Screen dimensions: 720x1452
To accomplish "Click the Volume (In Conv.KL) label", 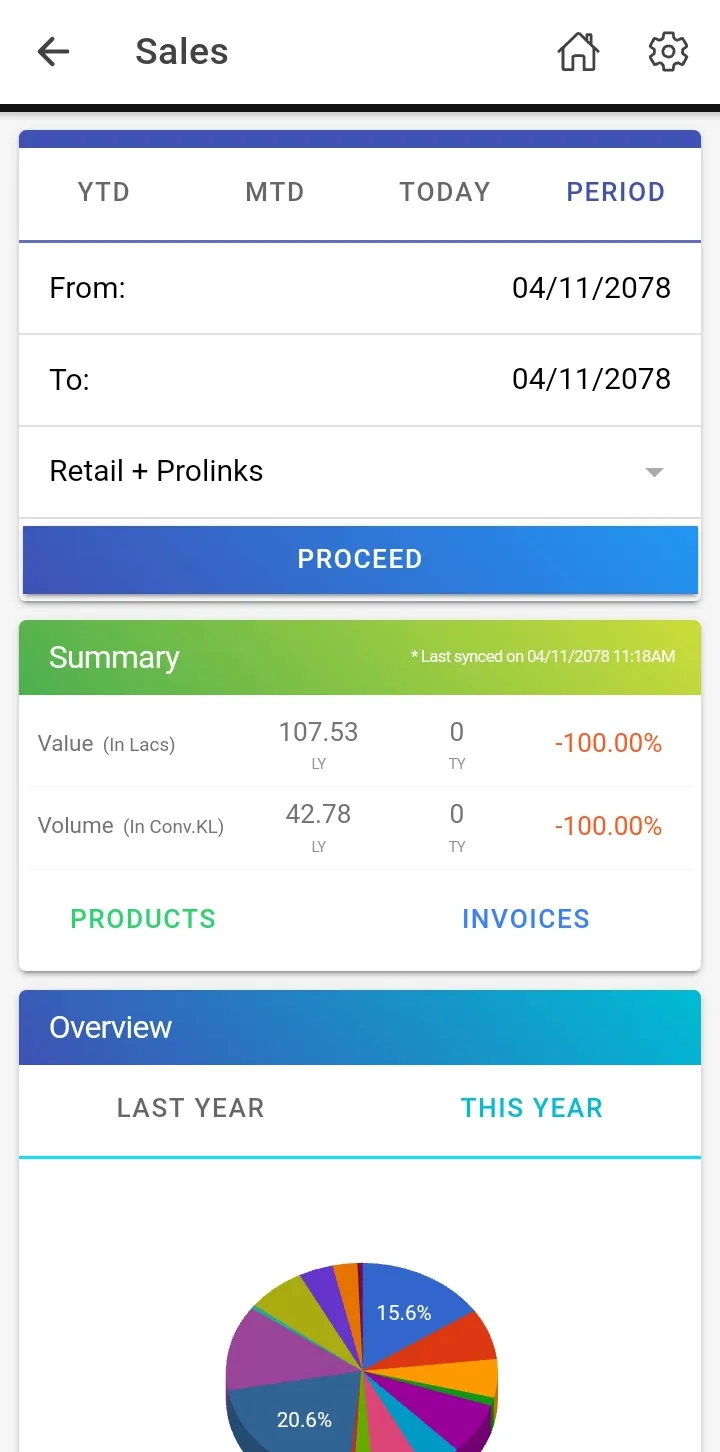I will [131, 826].
